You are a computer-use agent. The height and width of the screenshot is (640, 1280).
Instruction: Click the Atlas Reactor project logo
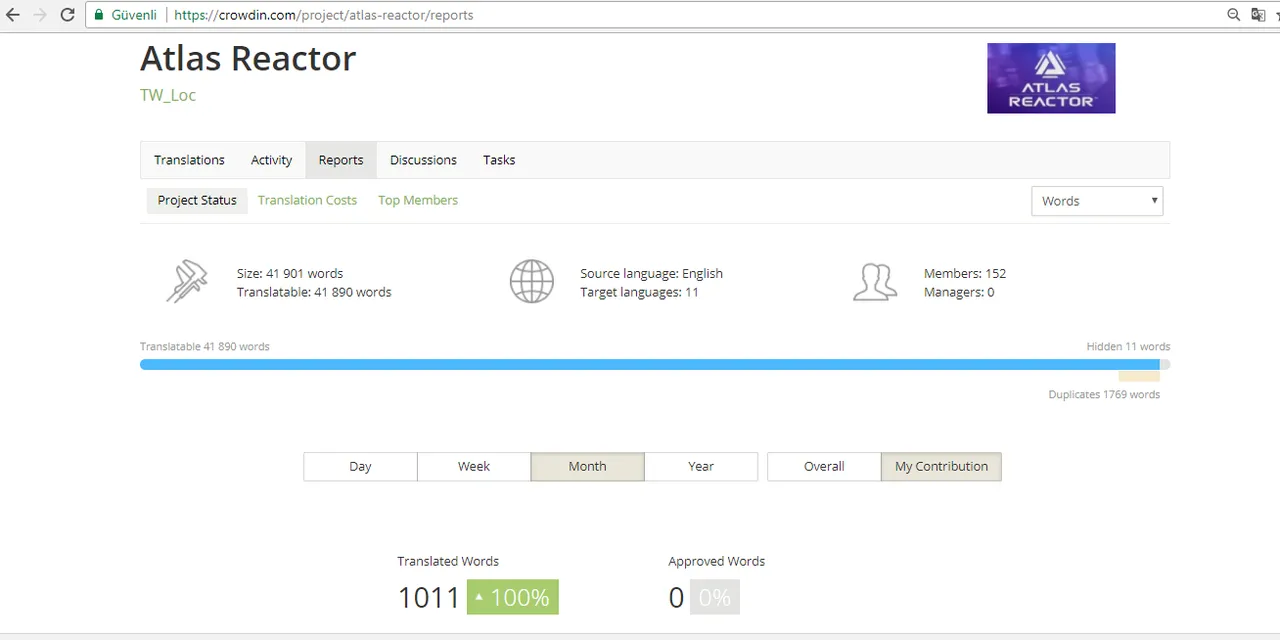pos(1051,78)
